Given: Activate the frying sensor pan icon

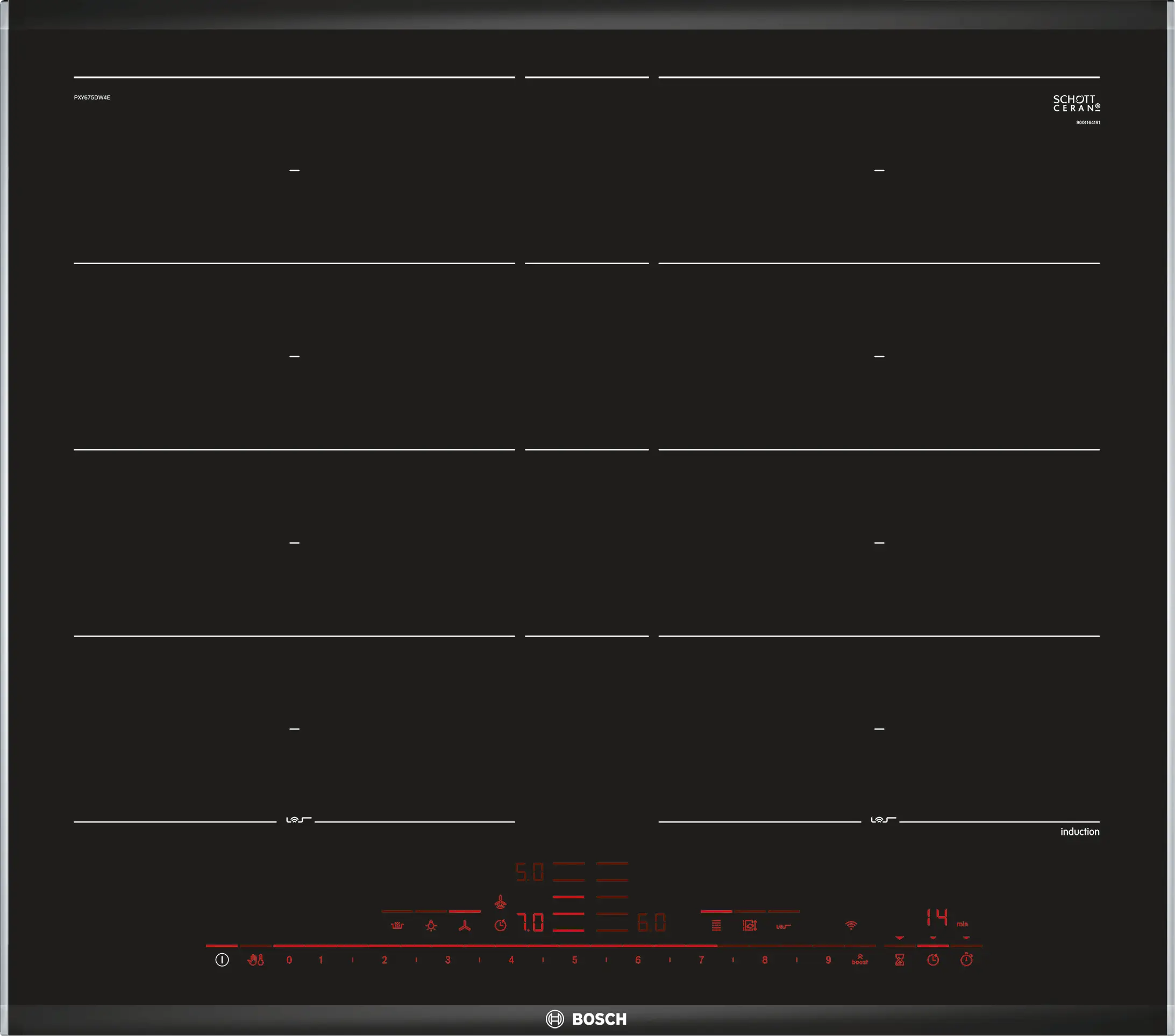Looking at the screenshot, I should (x=750, y=925).
